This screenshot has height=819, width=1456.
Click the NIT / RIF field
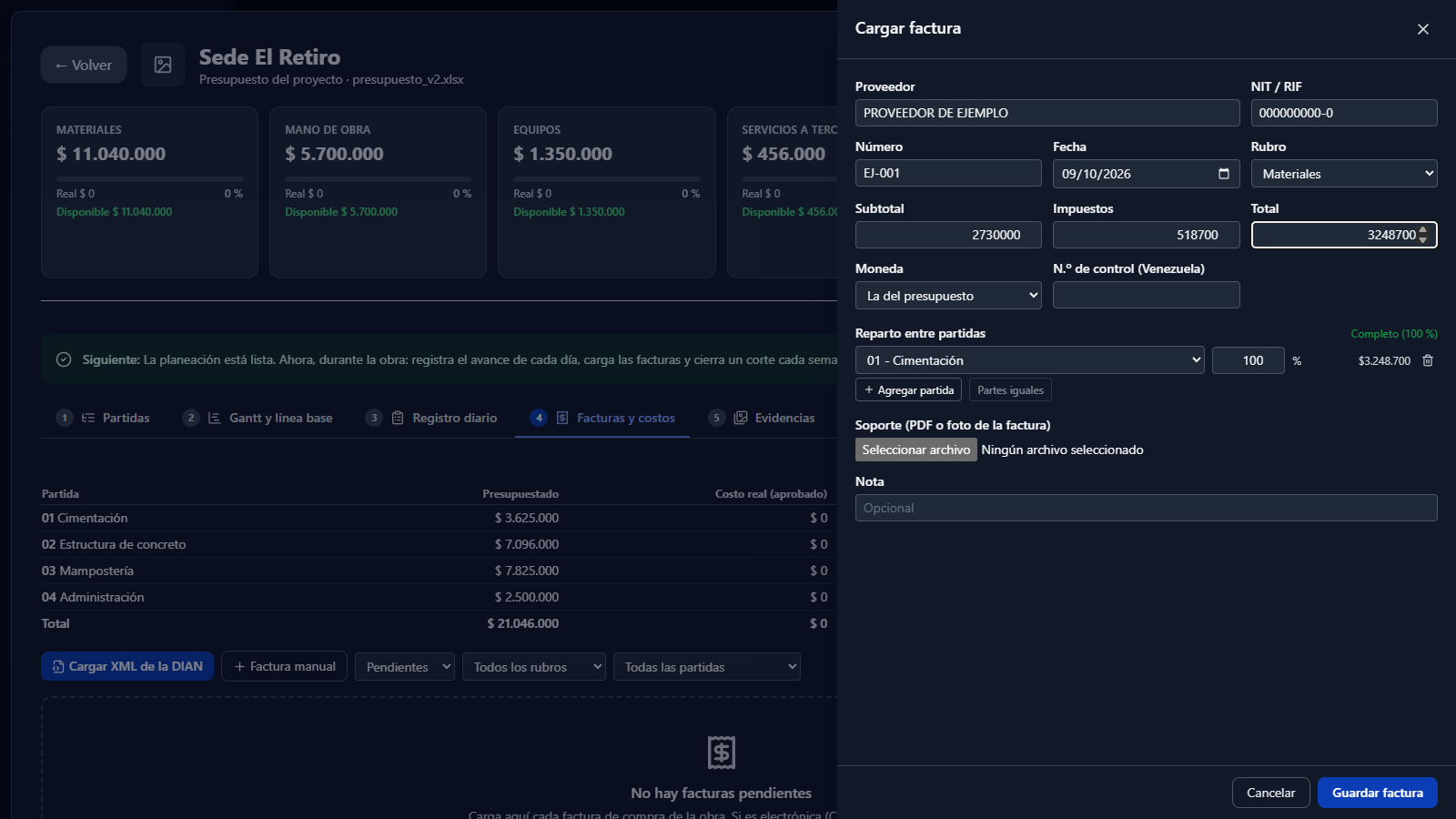point(1344,113)
